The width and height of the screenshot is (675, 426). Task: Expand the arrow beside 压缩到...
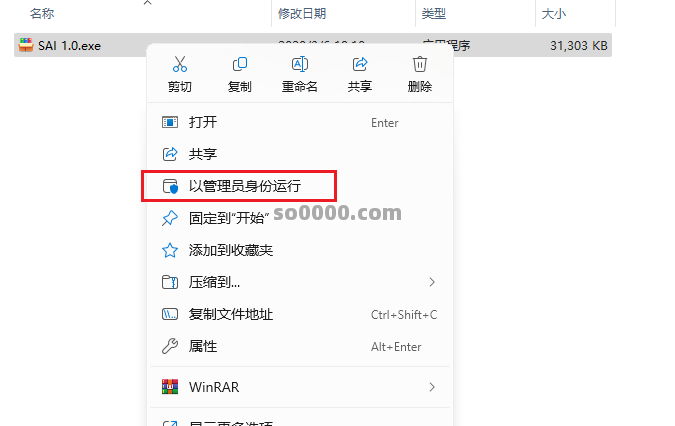432,282
